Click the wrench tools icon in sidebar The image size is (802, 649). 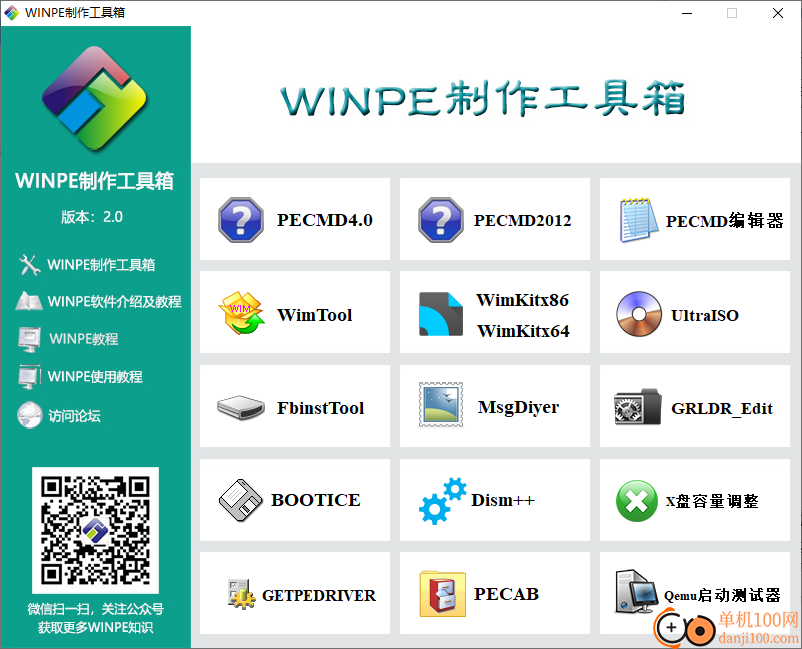coord(29,265)
